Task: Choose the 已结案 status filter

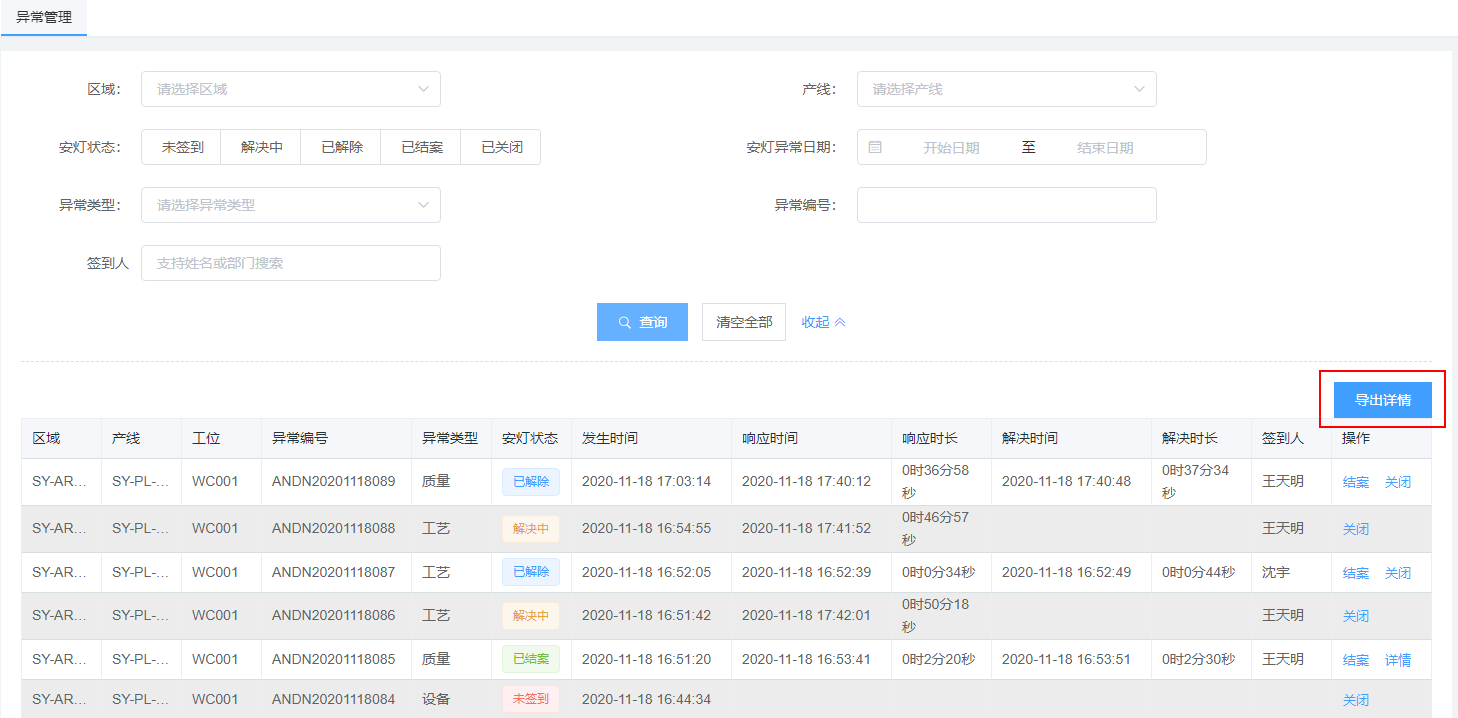Action: pyautogui.click(x=421, y=147)
